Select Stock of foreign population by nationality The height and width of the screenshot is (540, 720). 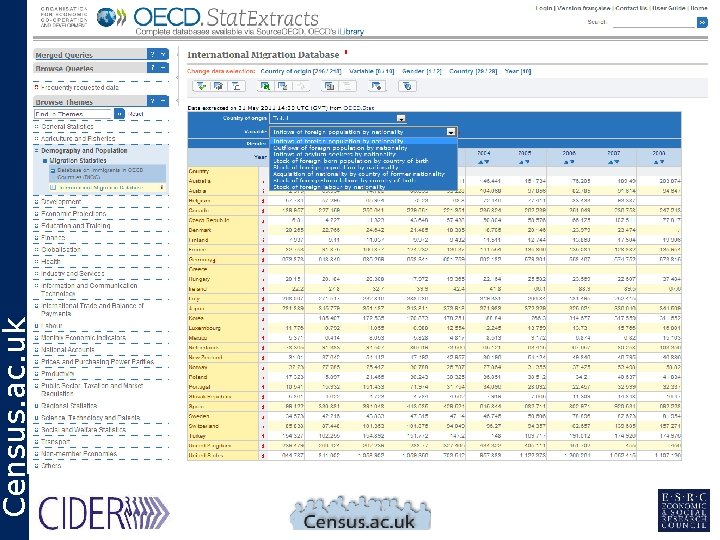[336, 167]
